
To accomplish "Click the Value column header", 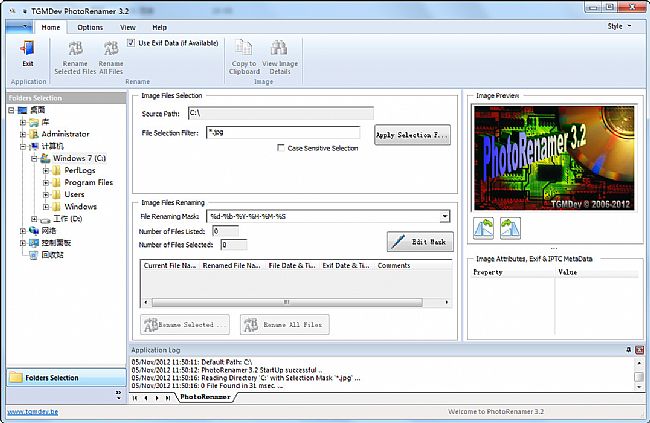I will pyautogui.click(x=597, y=272).
